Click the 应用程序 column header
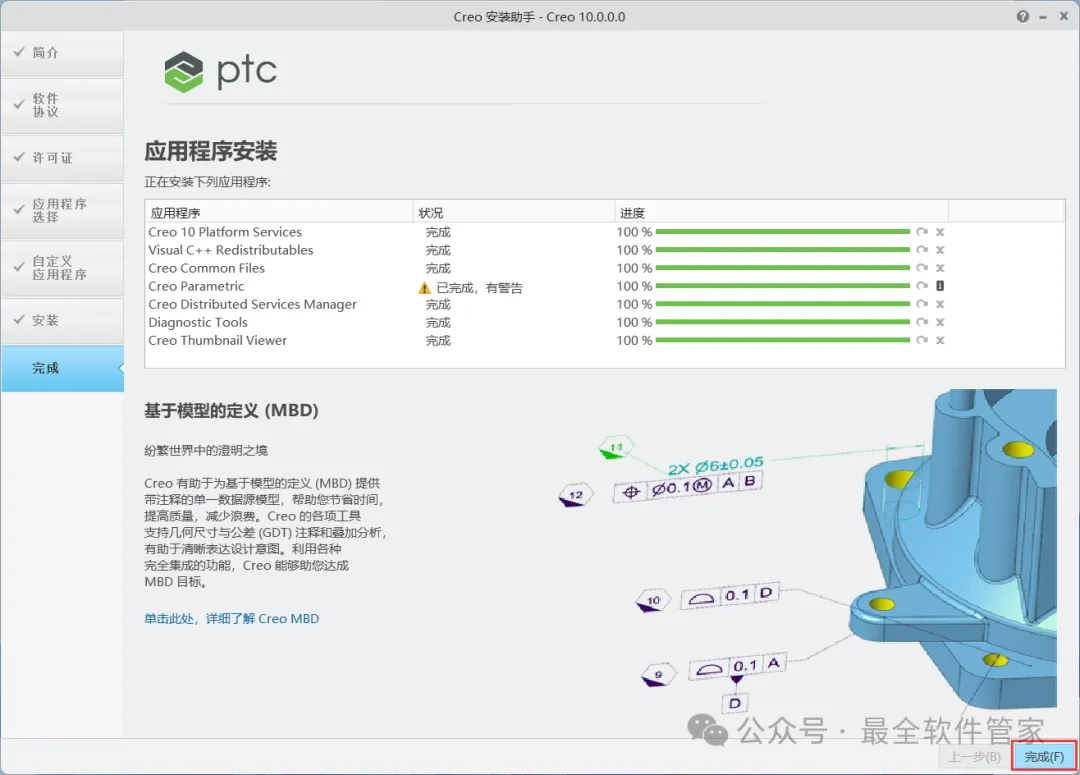The image size is (1080, 775). tap(279, 213)
